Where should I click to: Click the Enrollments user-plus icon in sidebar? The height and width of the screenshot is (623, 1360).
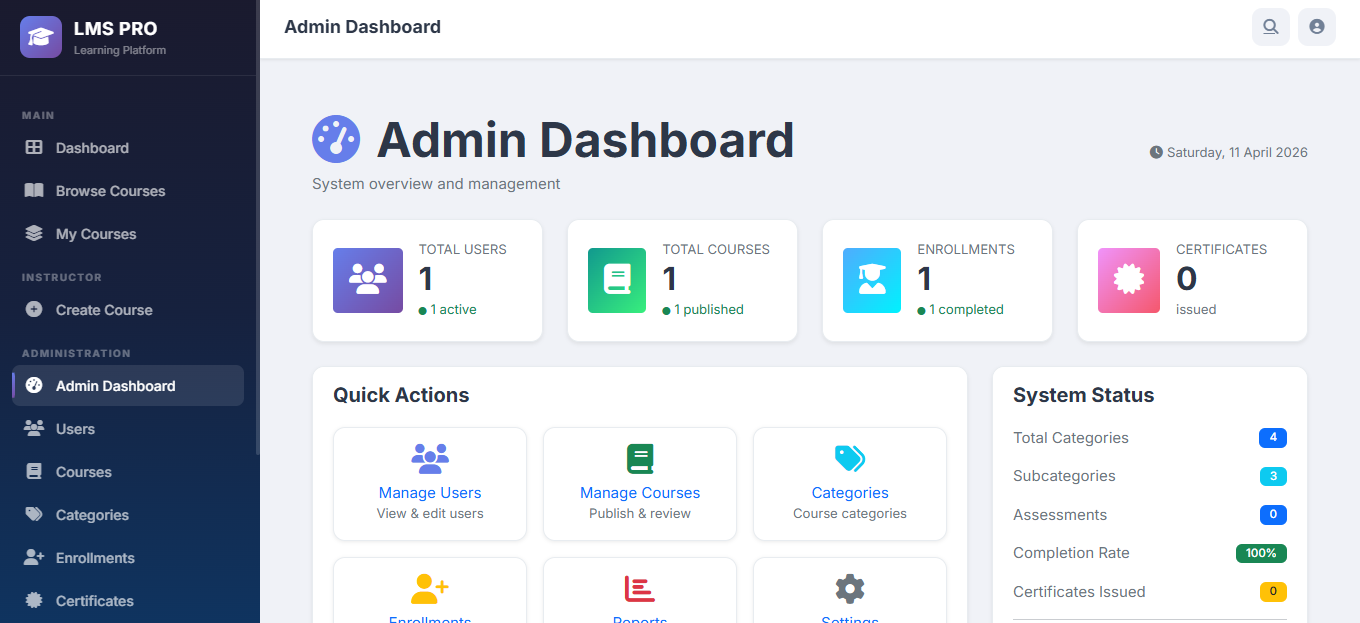[x=34, y=558]
